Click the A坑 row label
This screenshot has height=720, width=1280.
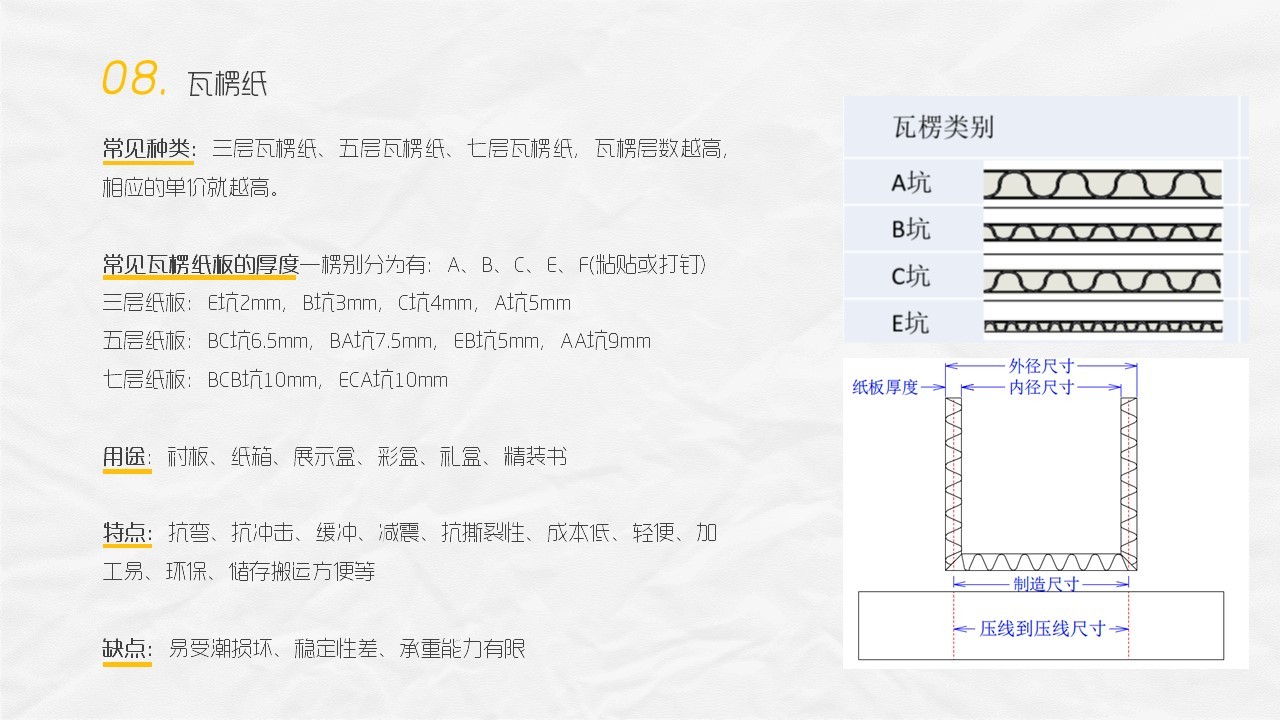tap(911, 183)
